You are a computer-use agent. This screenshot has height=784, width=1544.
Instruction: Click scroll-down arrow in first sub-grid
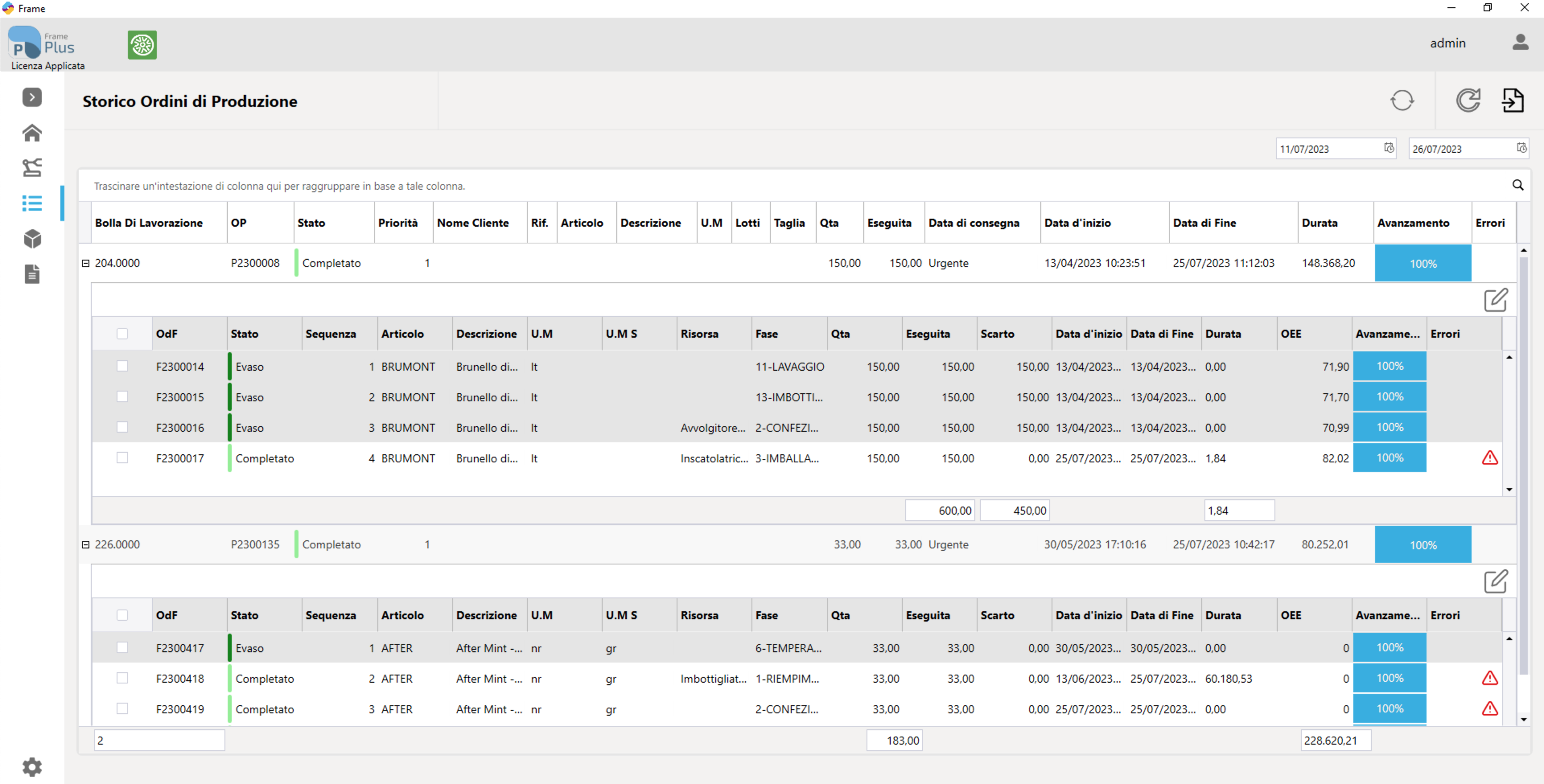point(1509,489)
